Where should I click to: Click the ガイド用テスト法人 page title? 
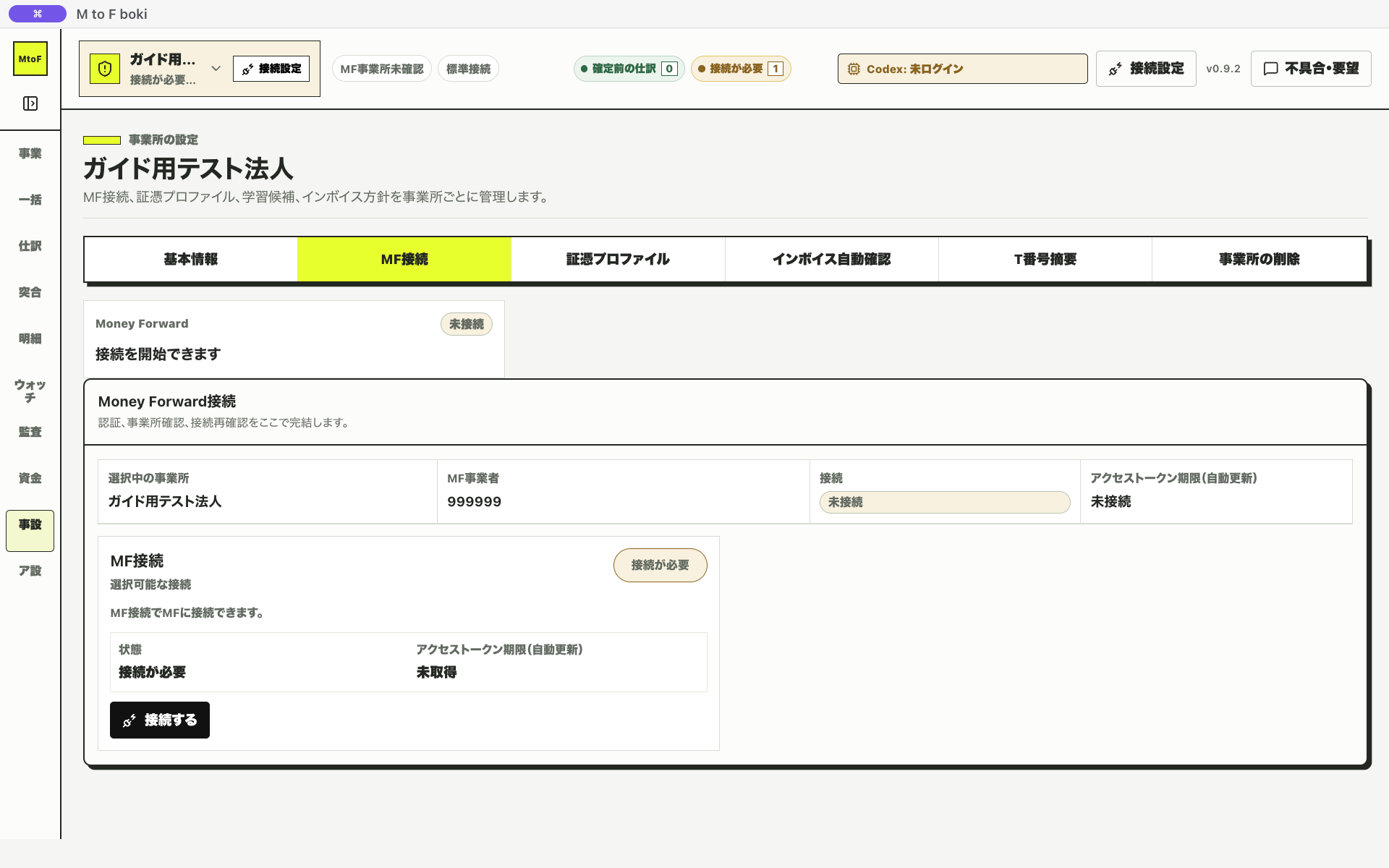click(x=188, y=169)
